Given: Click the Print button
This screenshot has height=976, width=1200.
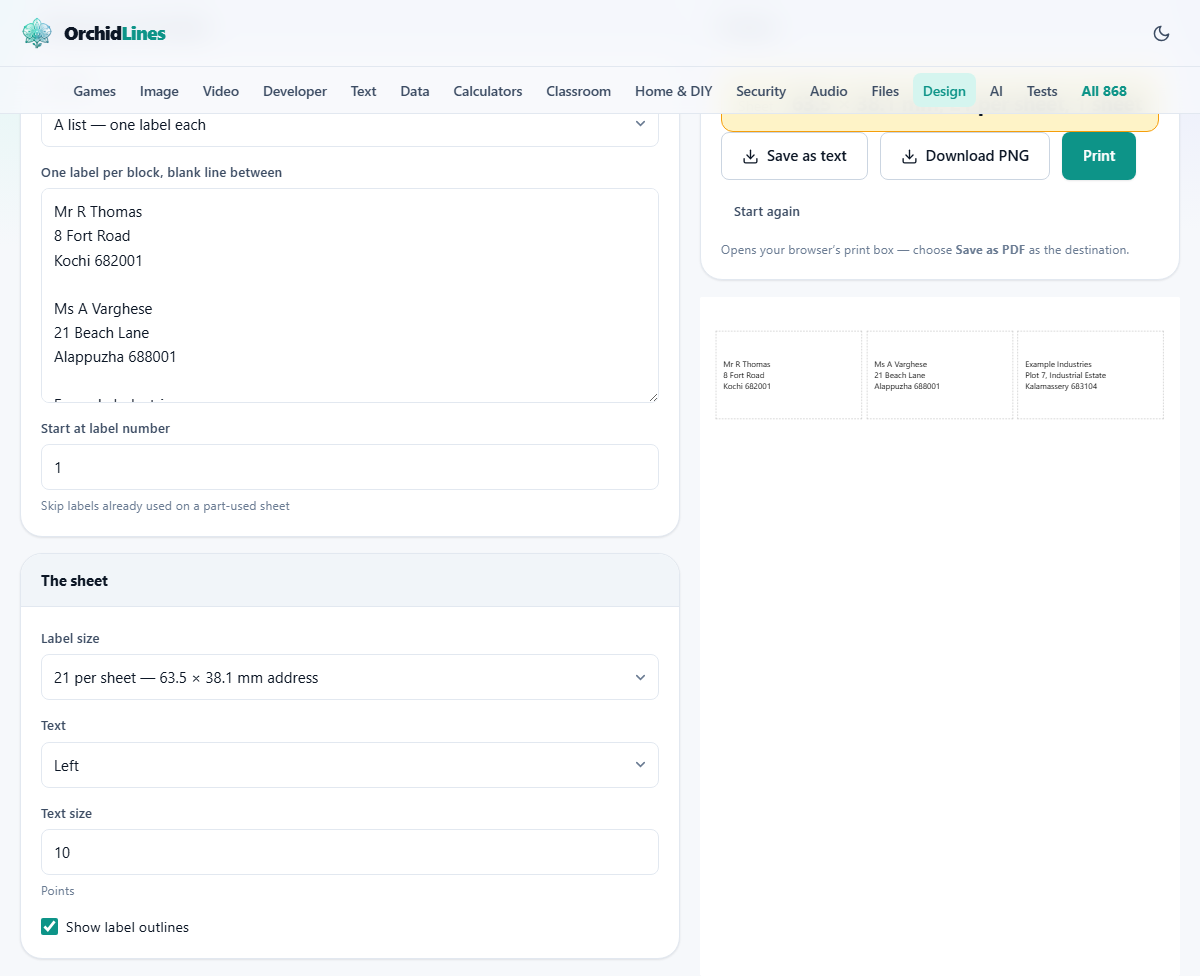Looking at the screenshot, I should 1099,156.
